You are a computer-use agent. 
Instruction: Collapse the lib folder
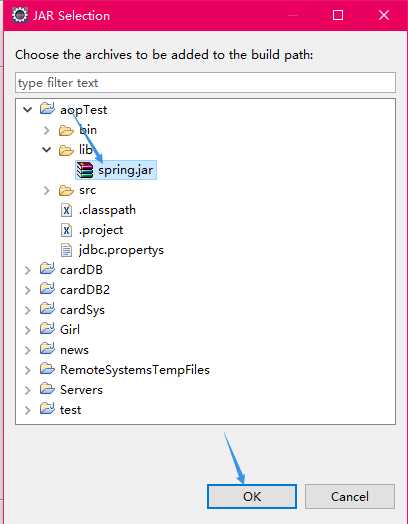tap(47, 150)
